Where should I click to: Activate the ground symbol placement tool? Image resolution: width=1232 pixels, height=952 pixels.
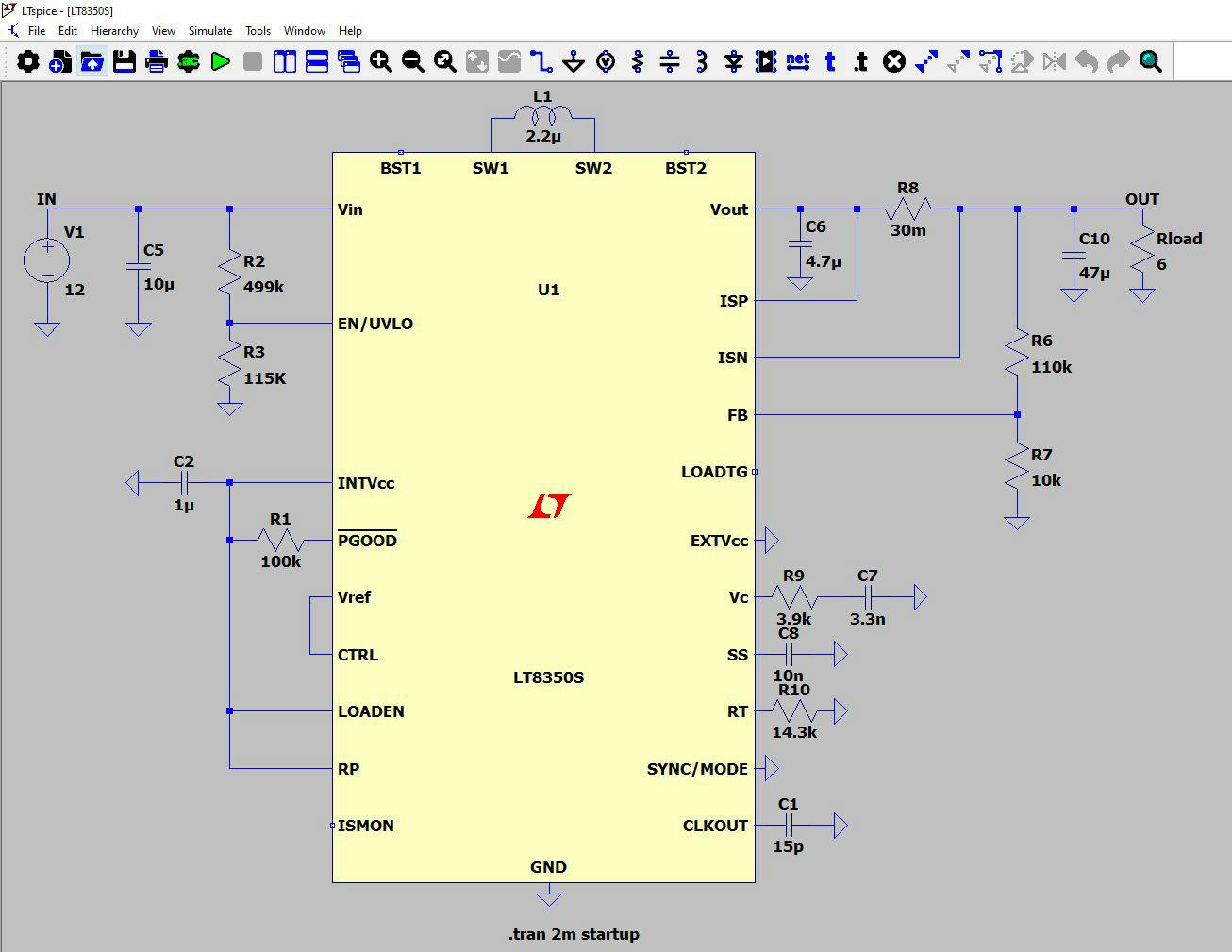coord(573,60)
